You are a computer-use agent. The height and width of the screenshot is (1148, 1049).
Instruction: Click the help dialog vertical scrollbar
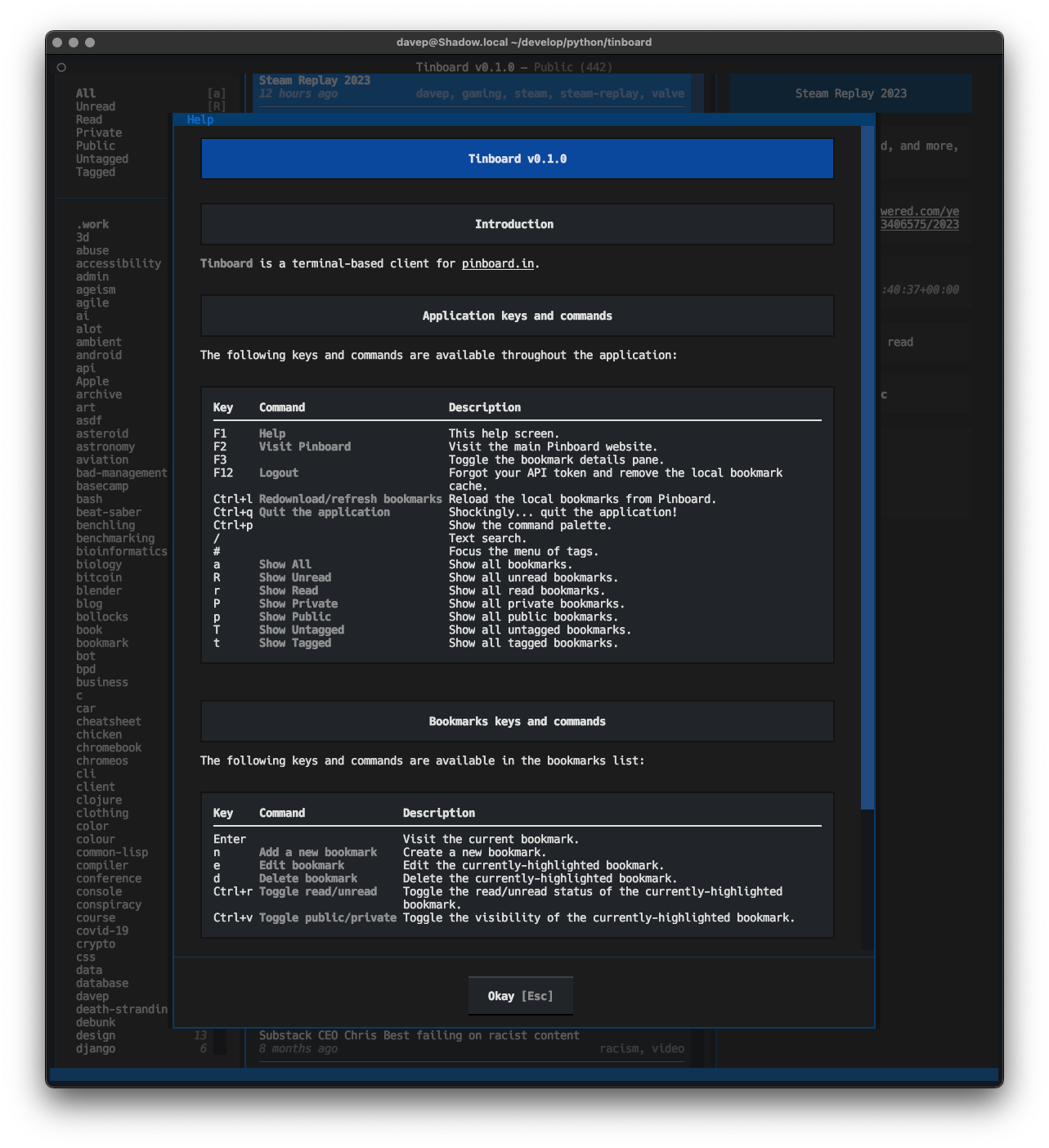pyautogui.click(x=867, y=468)
